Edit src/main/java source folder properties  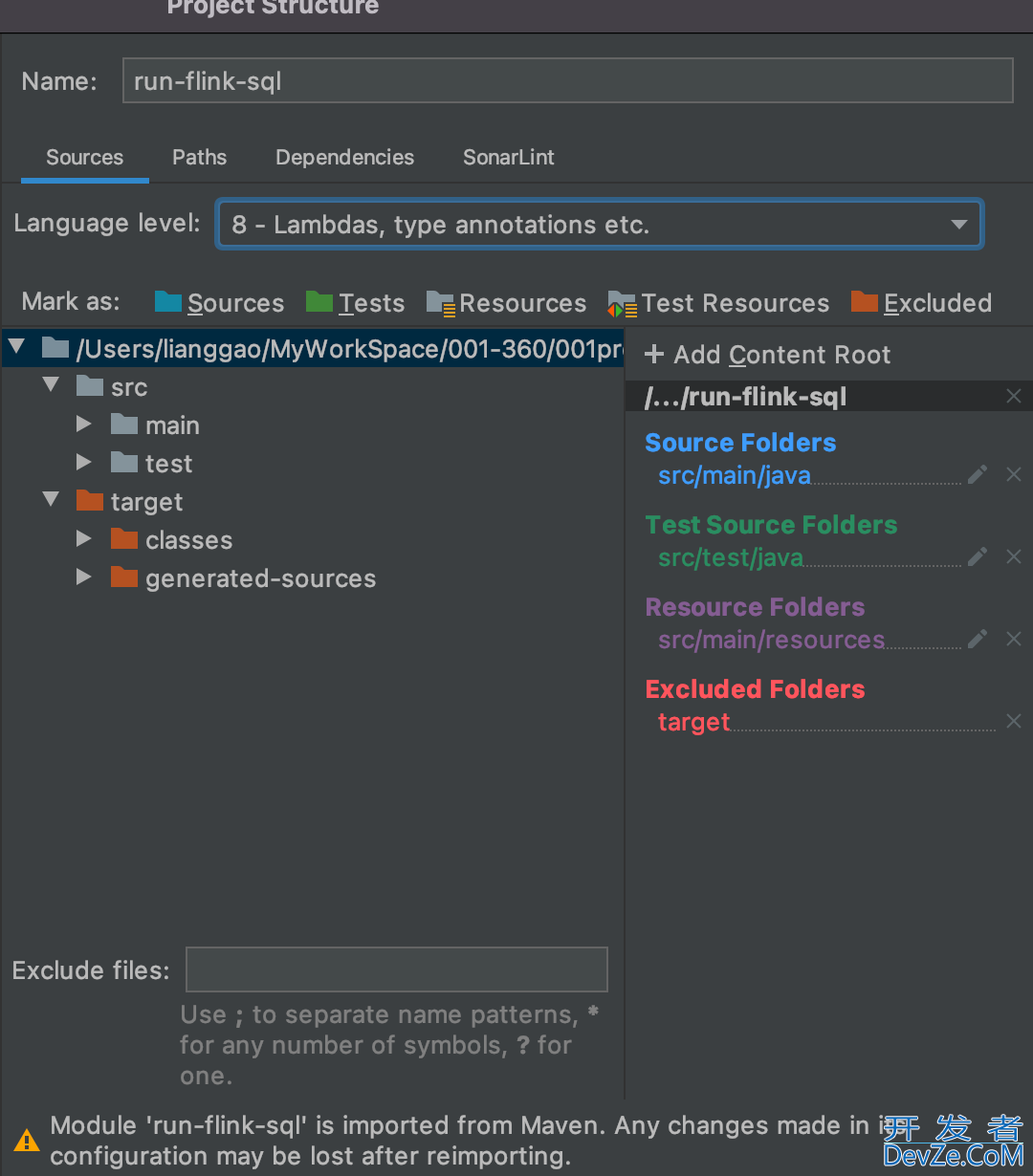(977, 475)
